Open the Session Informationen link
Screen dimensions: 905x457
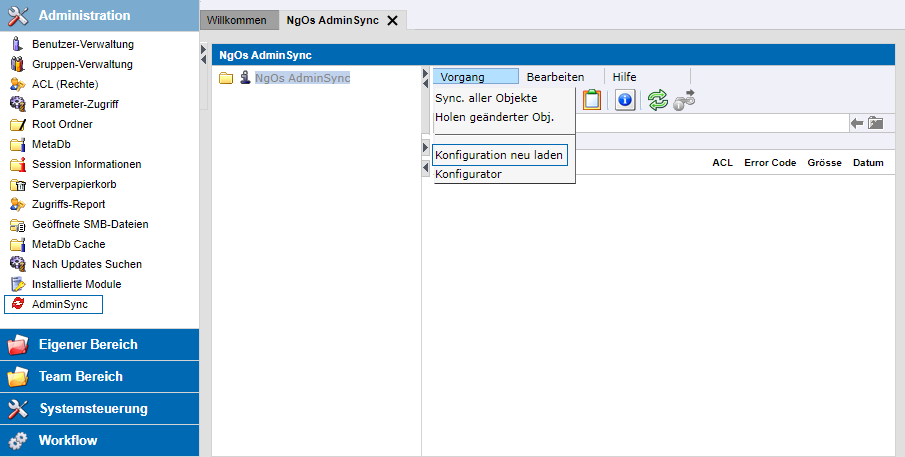[87, 164]
